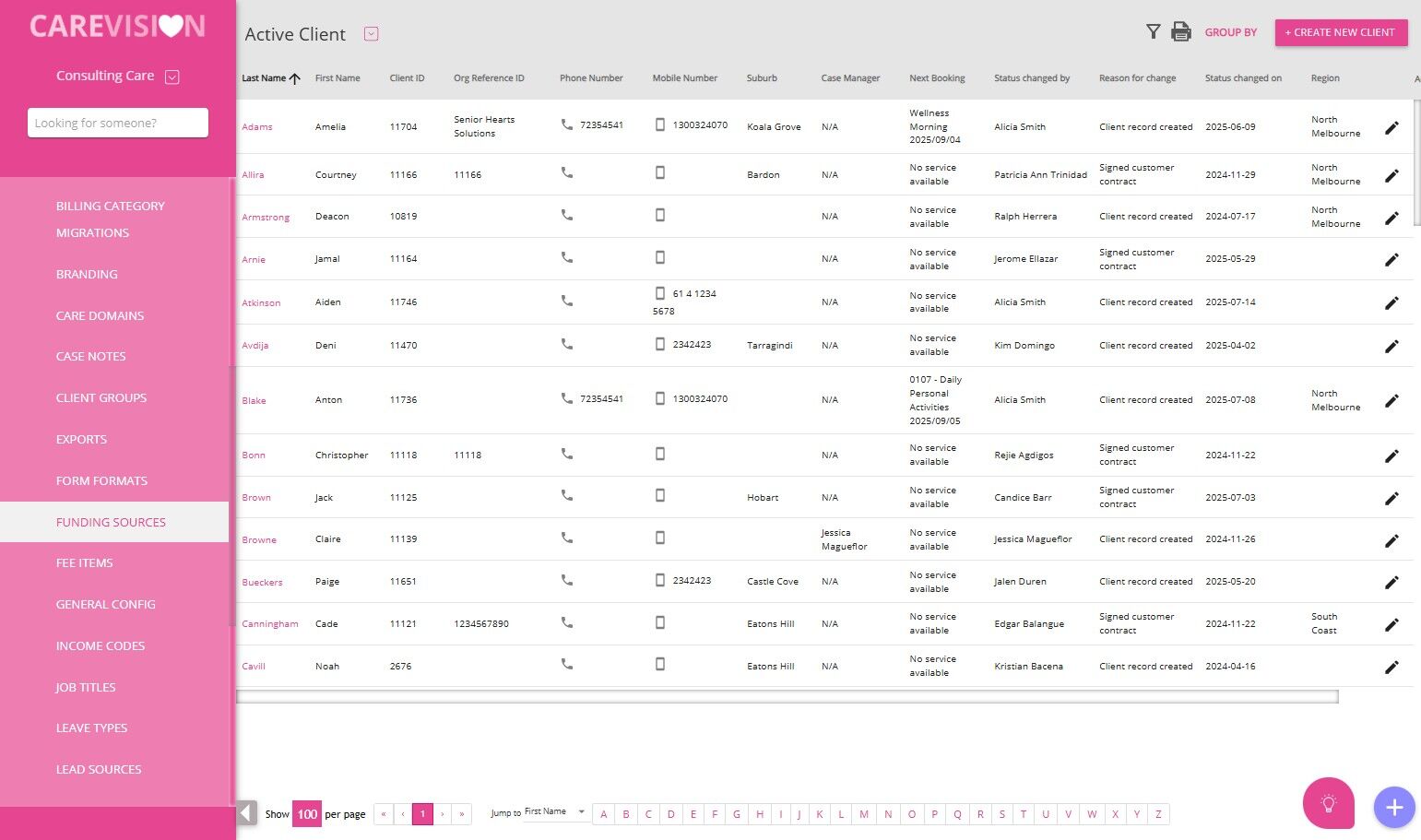Viewport: 1421px width, 840px height.
Task: Click the horizontal scrollbar below the table
Action: coord(787,697)
